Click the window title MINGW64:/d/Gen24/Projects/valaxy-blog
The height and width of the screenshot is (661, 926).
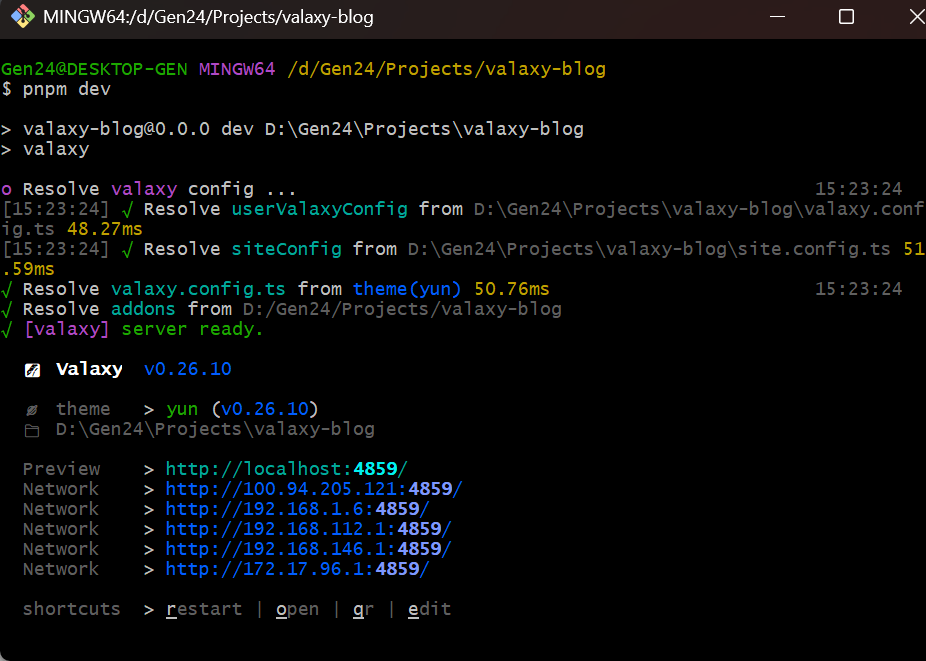click(x=208, y=17)
